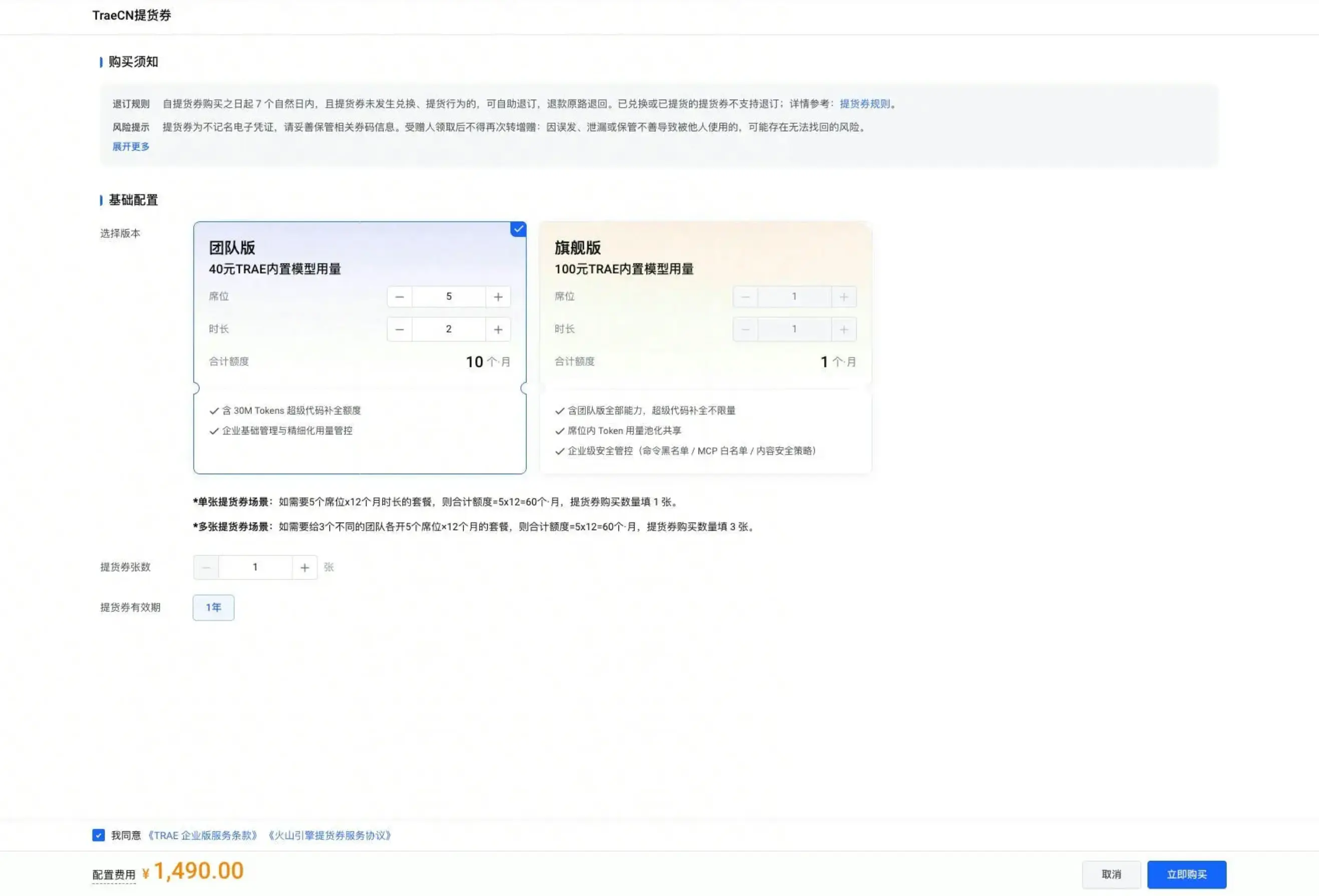The width and height of the screenshot is (1319, 896).
Task: Click 含团队版全部能力 feature line
Action: click(645, 410)
